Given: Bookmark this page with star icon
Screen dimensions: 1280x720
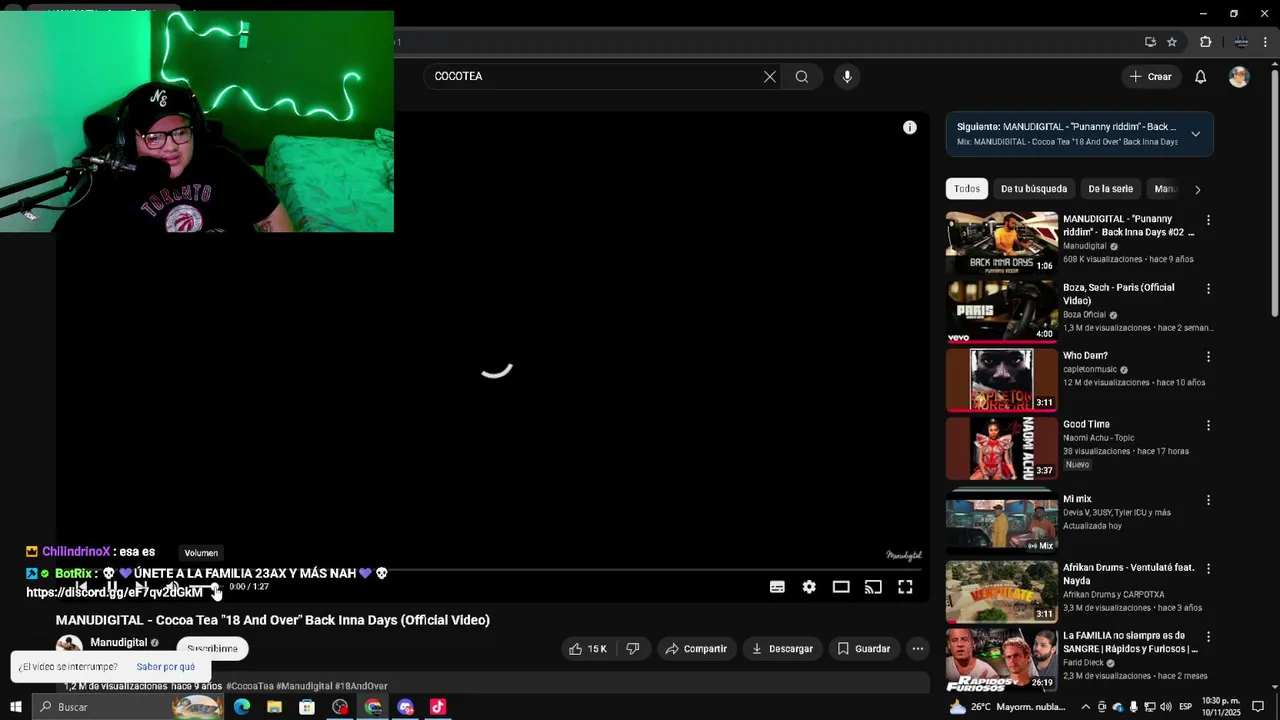Looking at the screenshot, I should tap(1172, 42).
